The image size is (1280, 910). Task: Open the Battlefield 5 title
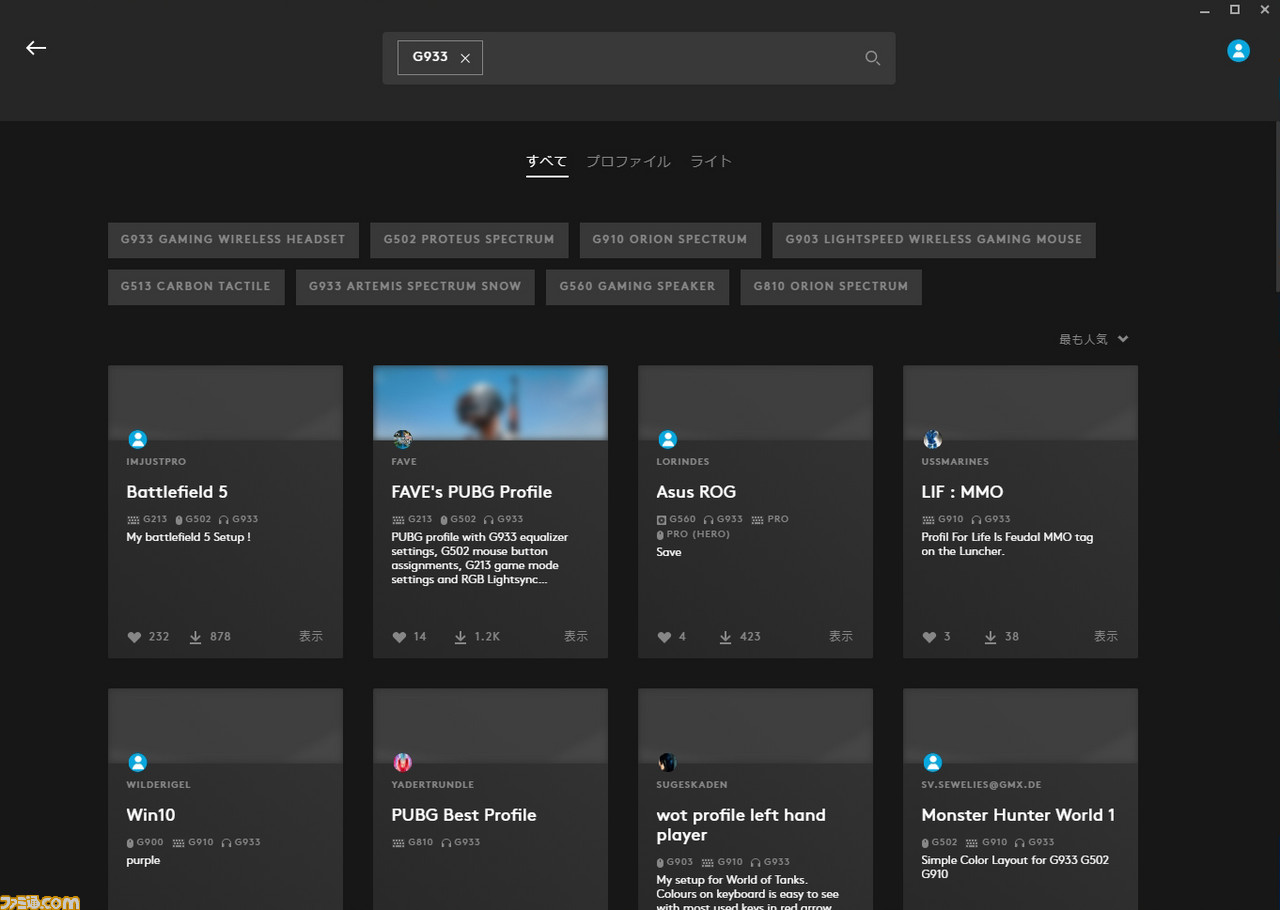click(177, 492)
